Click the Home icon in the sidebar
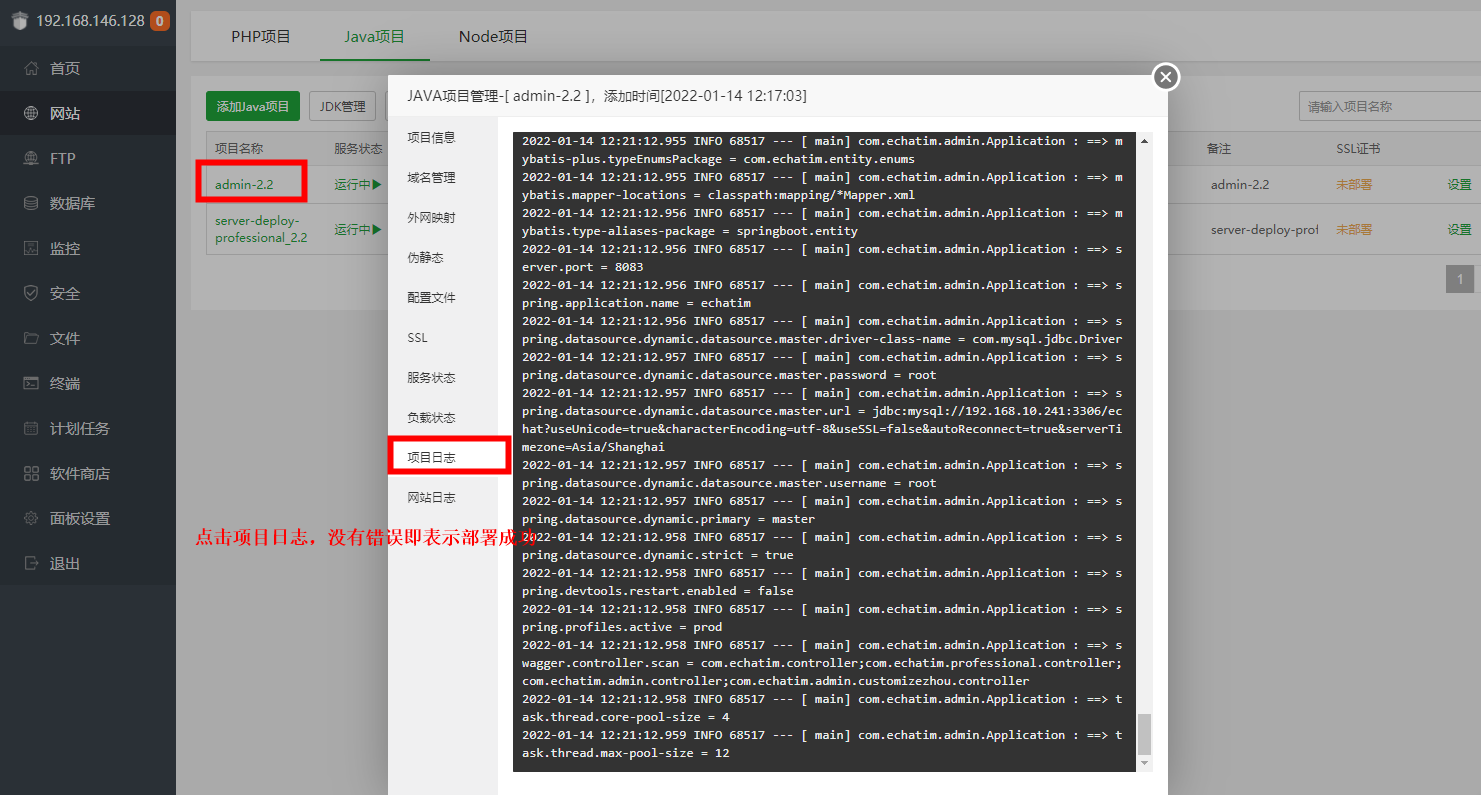1481x795 pixels. tap(31, 69)
